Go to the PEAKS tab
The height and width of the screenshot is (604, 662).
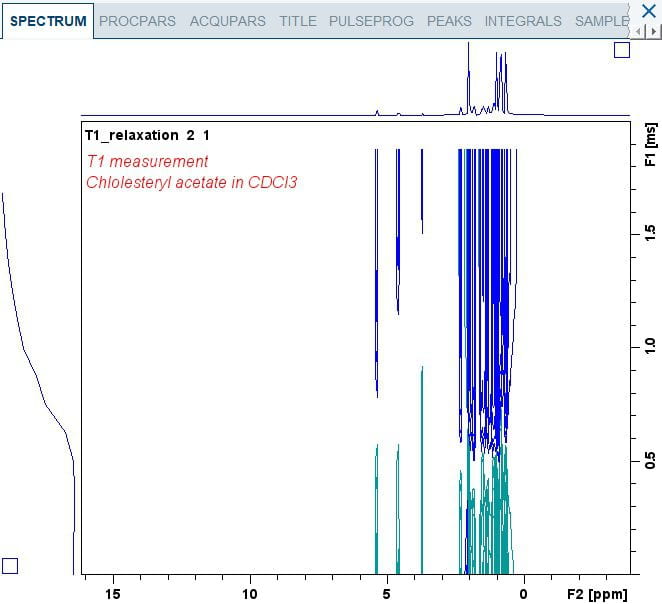(449, 20)
